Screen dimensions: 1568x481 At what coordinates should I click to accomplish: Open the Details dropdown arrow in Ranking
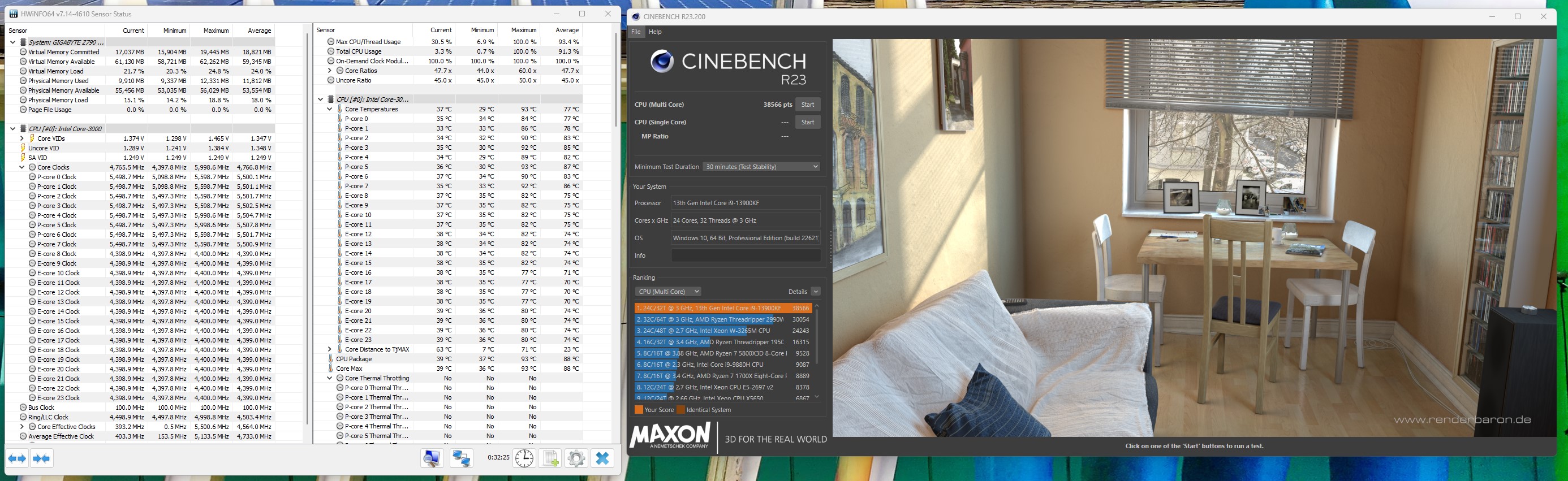(x=816, y=291)
